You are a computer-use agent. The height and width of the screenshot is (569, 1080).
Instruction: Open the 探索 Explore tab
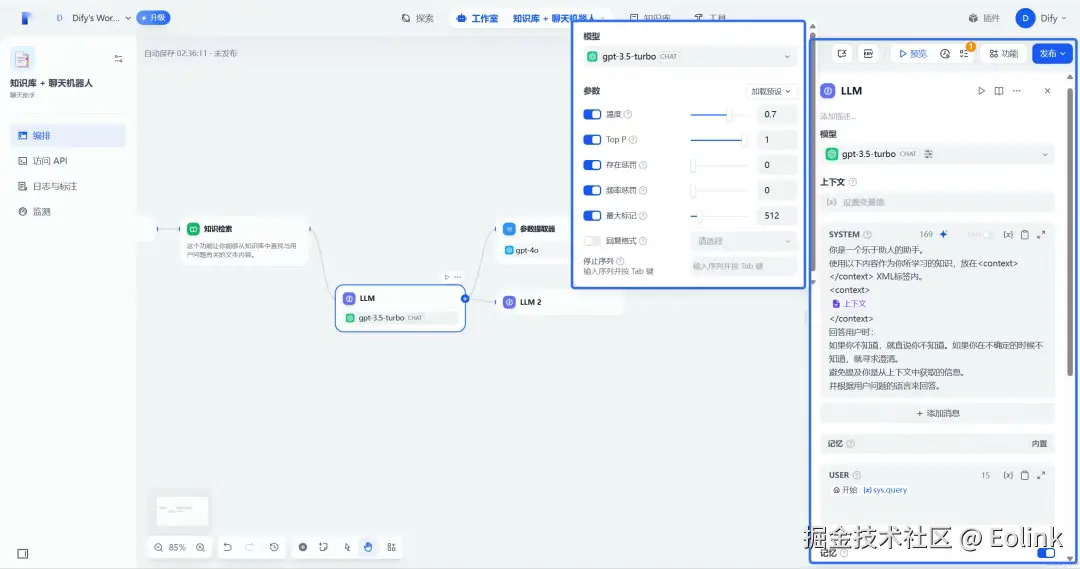pyautogui.click(x=417, y=19)
